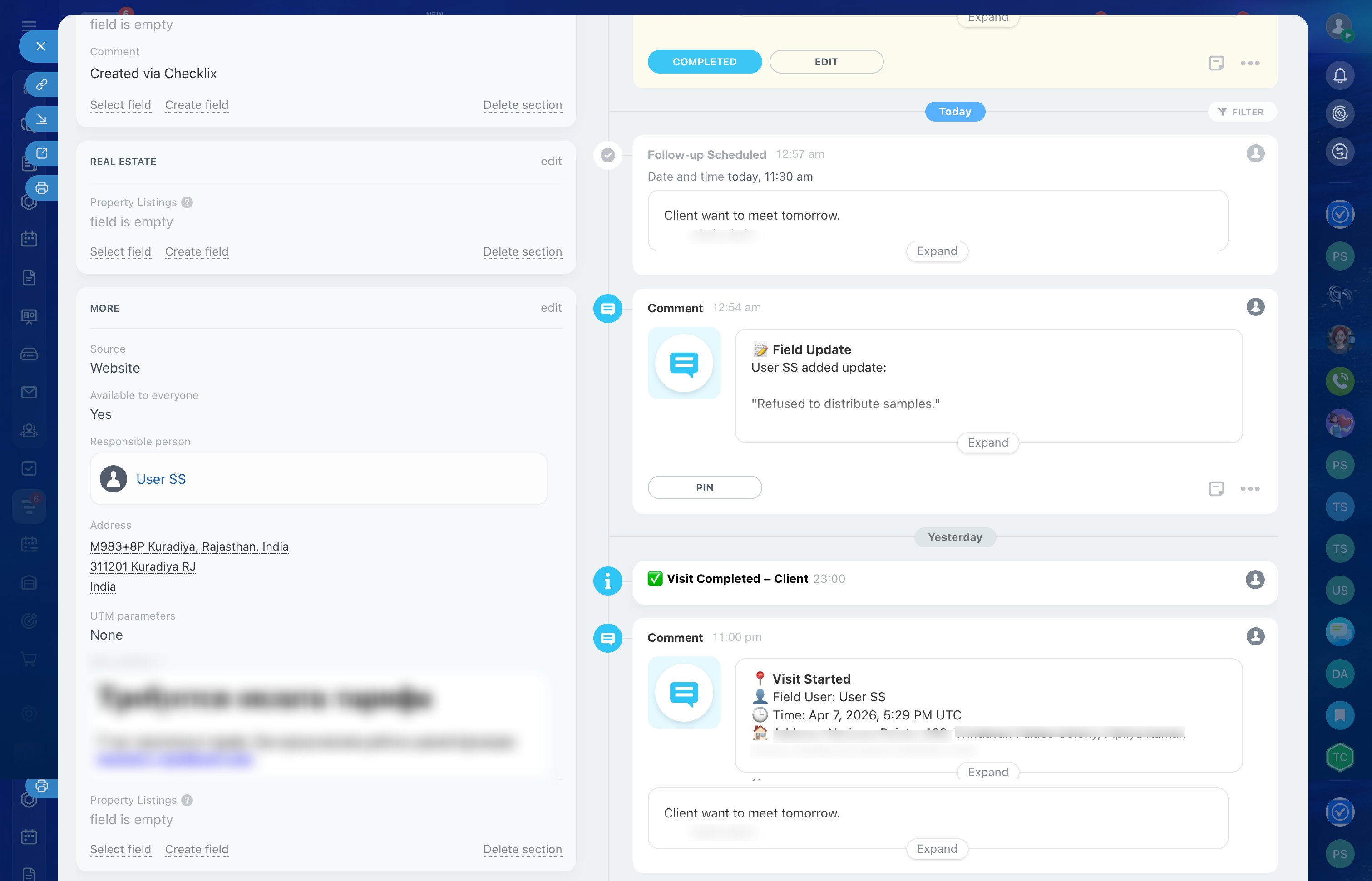Open the User SS responsible person link
This screenshot has width=1372, height=881.
click(x=161, y=479)
